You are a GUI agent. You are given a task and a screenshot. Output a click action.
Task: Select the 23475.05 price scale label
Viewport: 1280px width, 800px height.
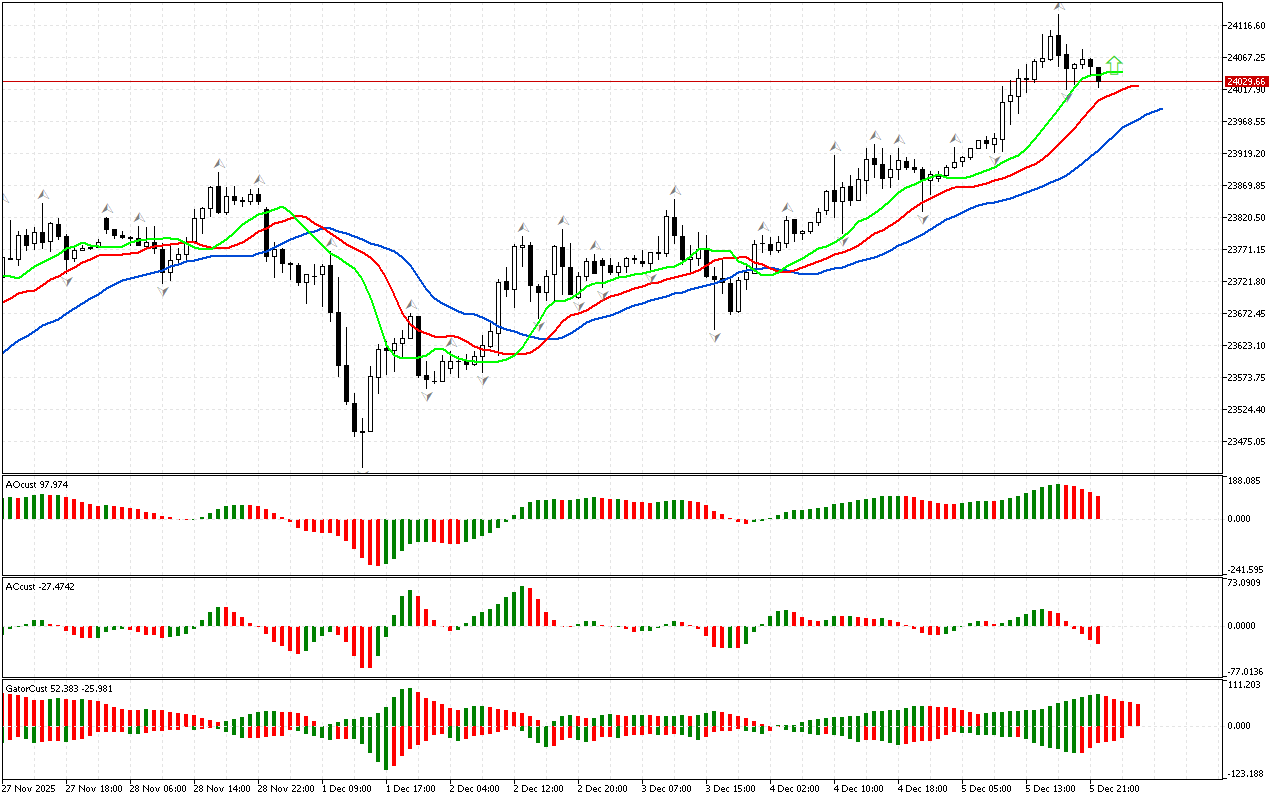pyautogui.click(x=1246, y=442)
